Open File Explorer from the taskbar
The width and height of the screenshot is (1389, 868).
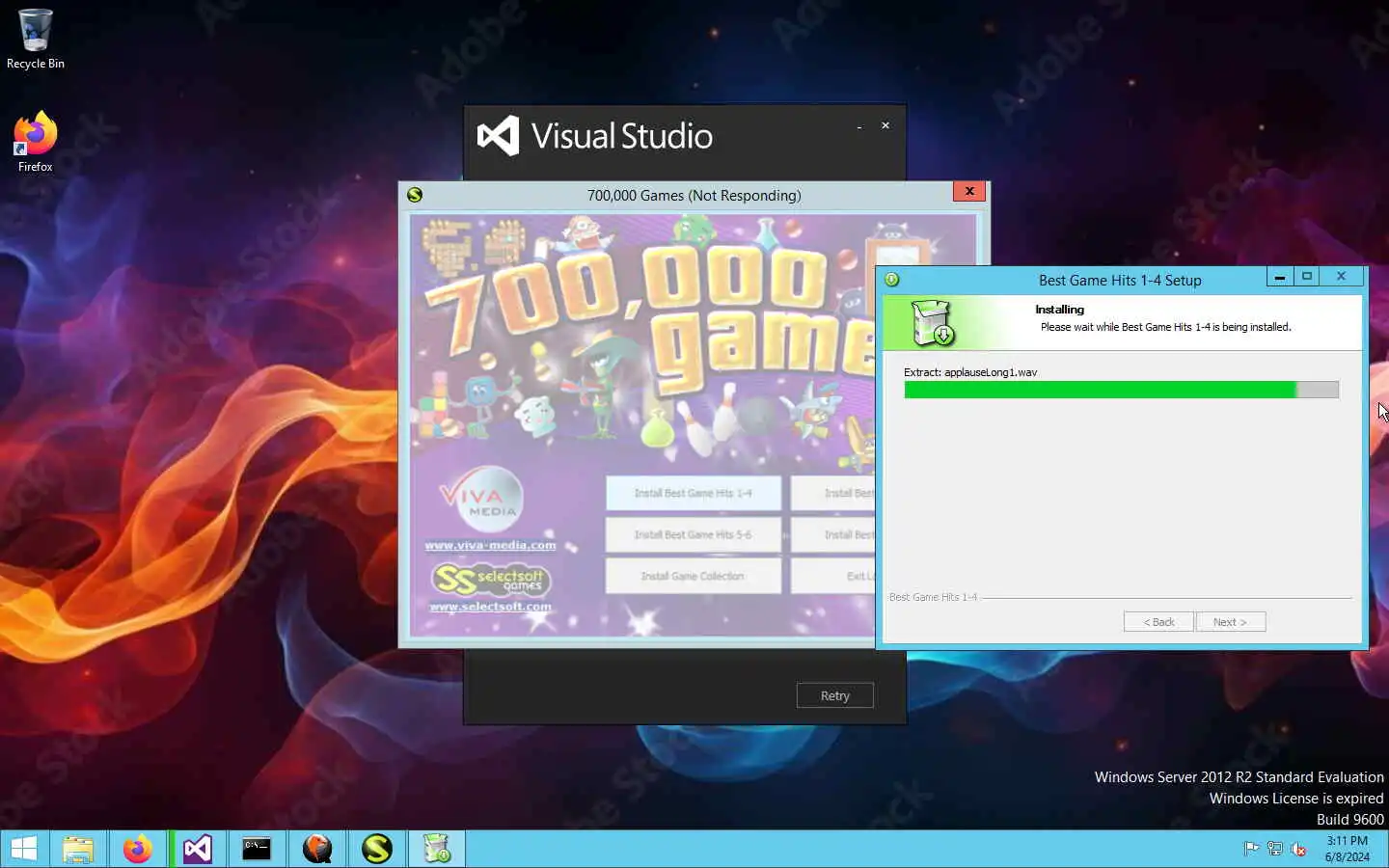pyautogui.click(x=78, y=849)
